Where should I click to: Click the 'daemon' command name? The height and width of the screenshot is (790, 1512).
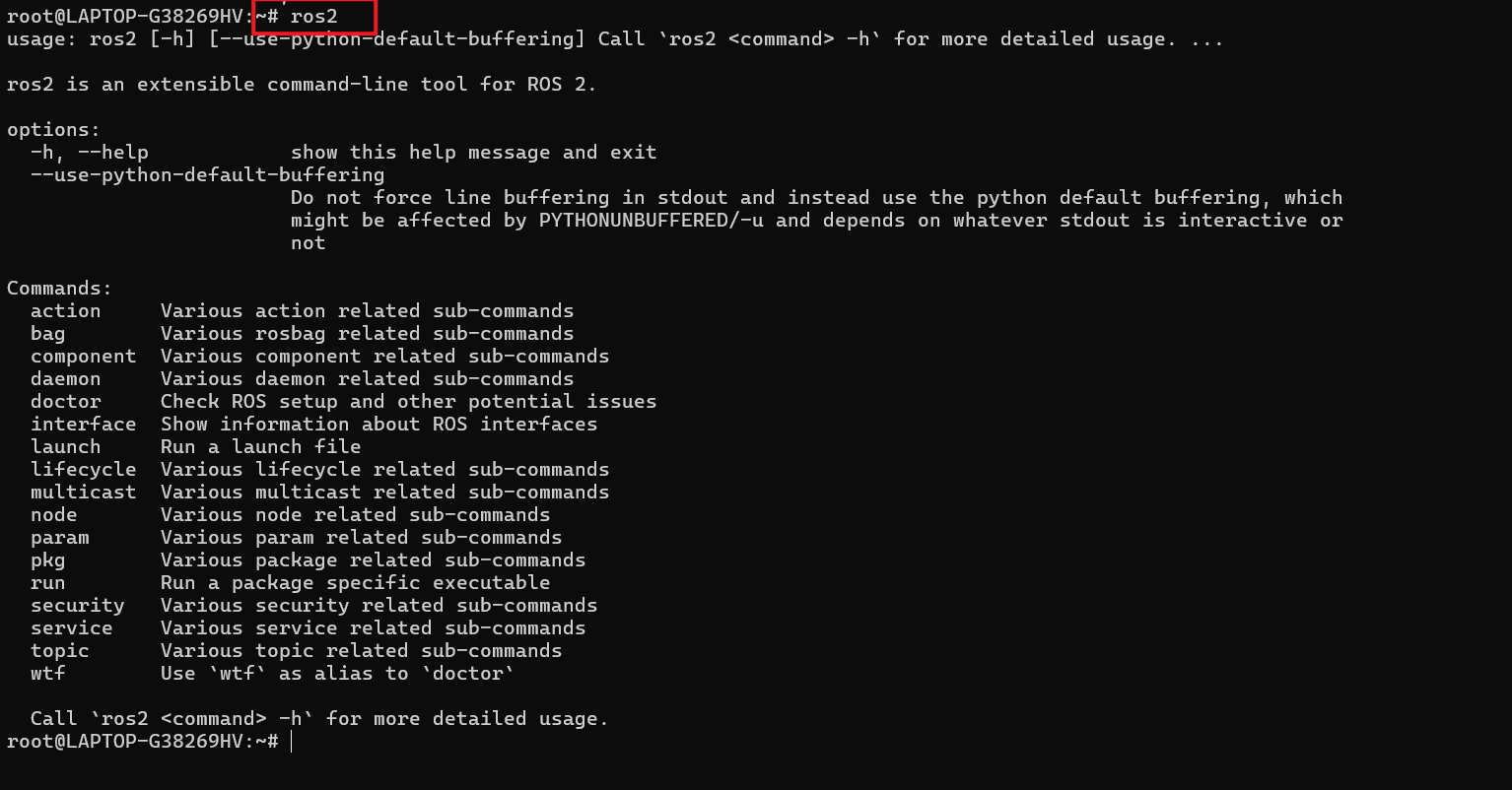pos(65,378)
